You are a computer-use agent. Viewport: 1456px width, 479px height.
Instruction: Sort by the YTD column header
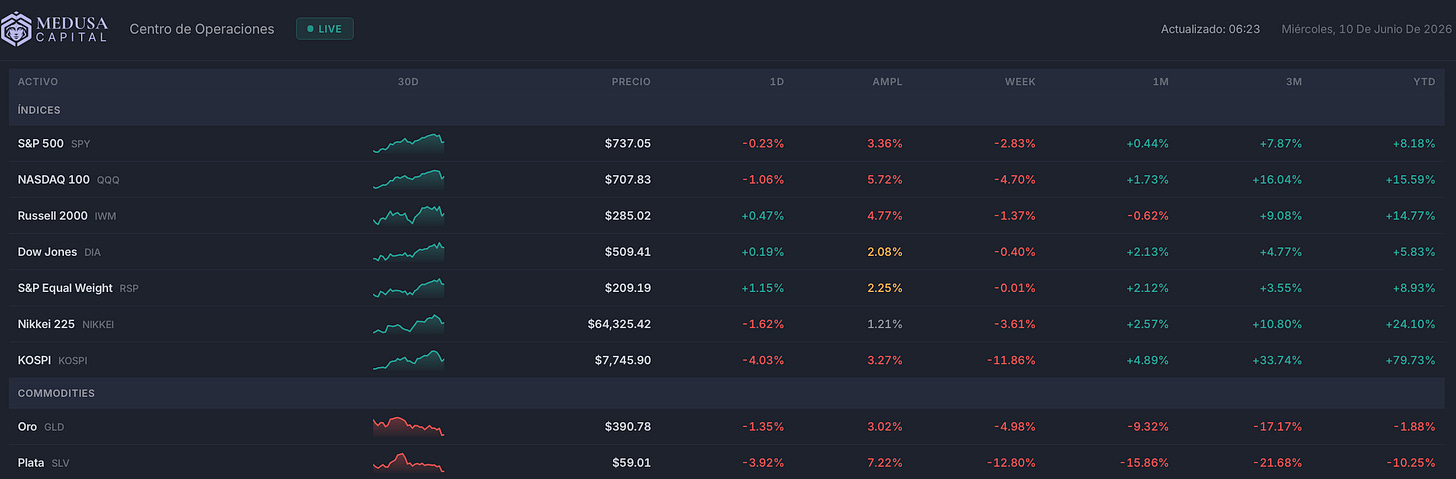pyautogui.click(x=1424, y=82)
